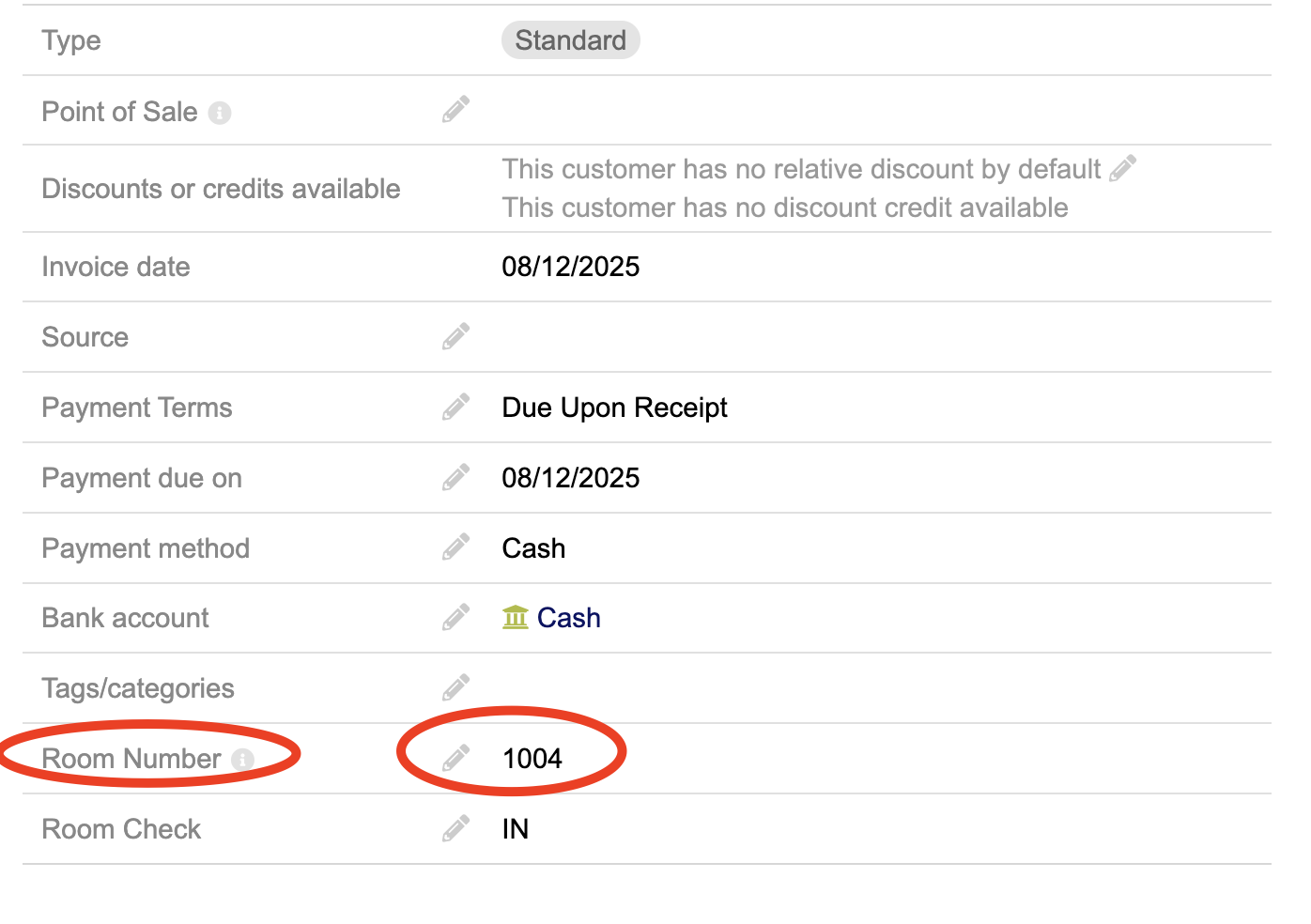The image size is (1311, 924).
Task: Click the Due Upon Receipt text
Action: tap(614, 408)
